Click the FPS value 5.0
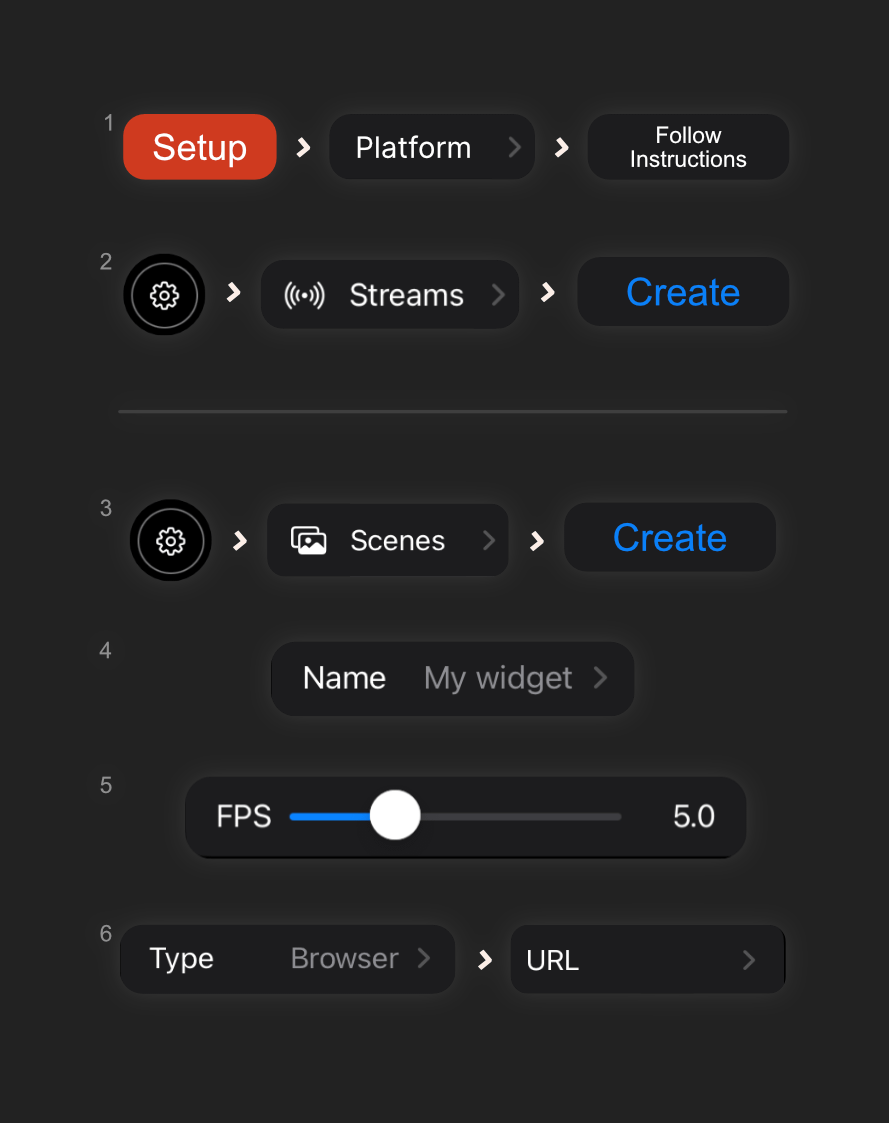The width and height of the screenshot is (889, 1123). (694, 817)
